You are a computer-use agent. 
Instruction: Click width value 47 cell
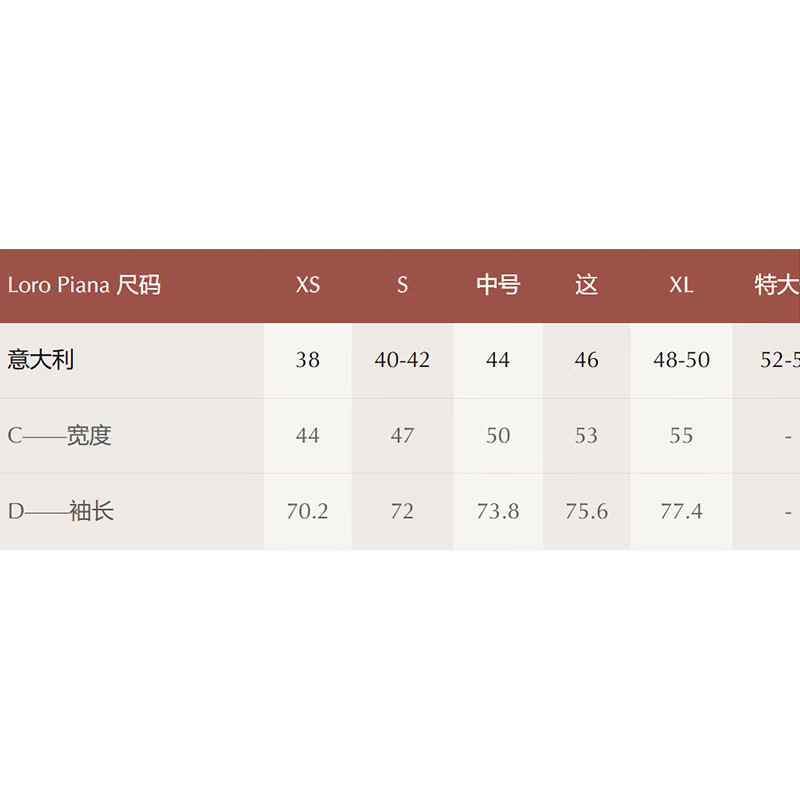pyautogui.click(x=402, y=435)
